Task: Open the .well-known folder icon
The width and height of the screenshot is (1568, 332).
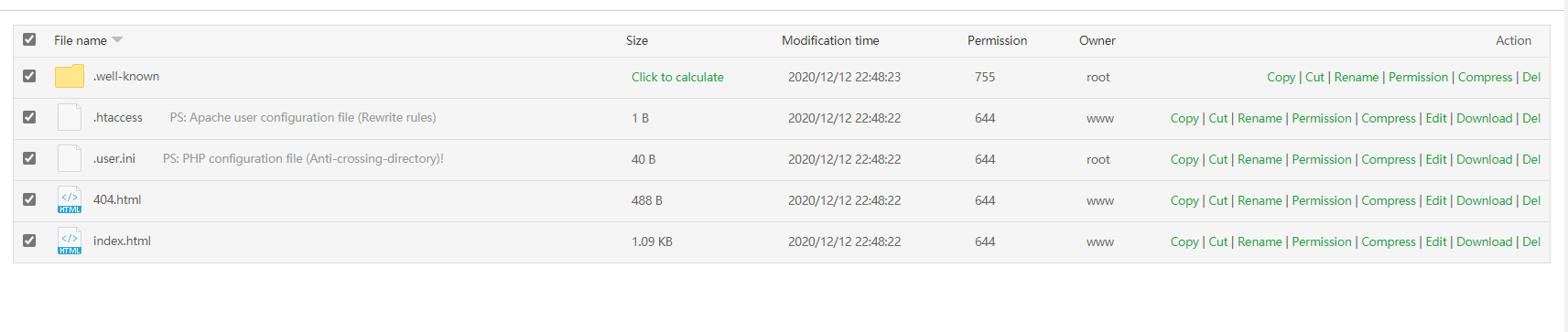Action: coord(70,76)
